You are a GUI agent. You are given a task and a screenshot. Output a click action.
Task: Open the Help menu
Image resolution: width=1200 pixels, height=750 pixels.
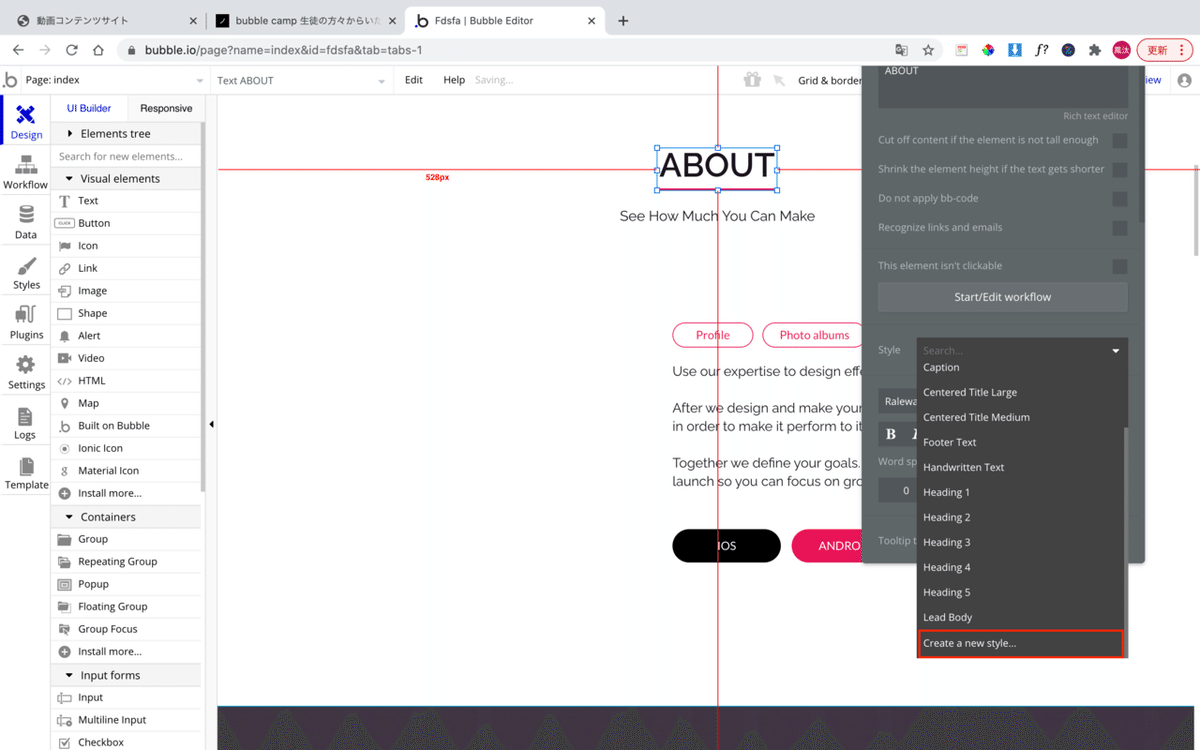[454, 80]
